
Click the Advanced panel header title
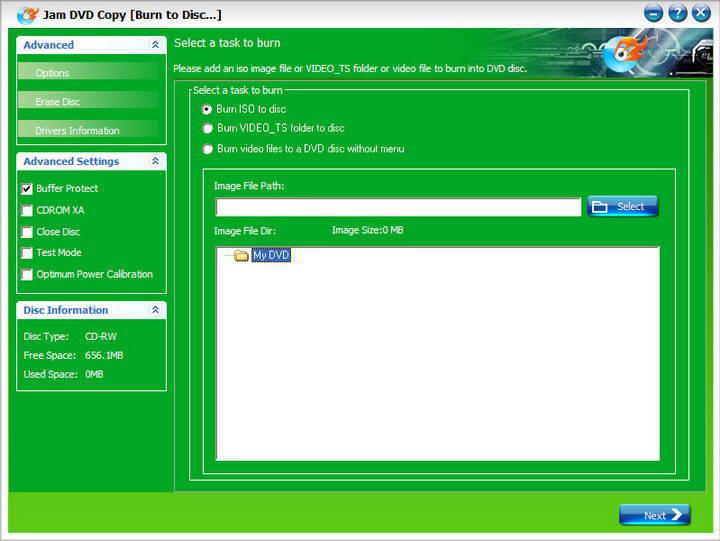tap(49, 45)
